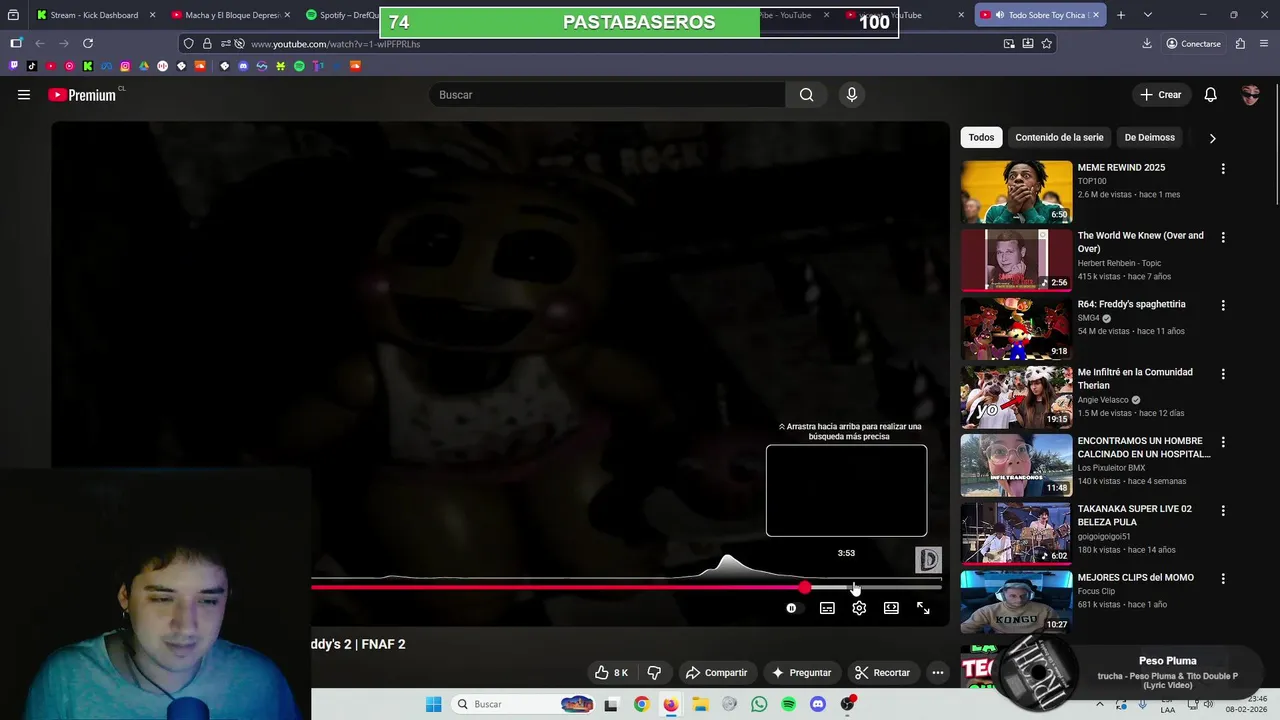Open a new browser tab with plus
Viewport: 1280px width, 720px height.
1120,15
